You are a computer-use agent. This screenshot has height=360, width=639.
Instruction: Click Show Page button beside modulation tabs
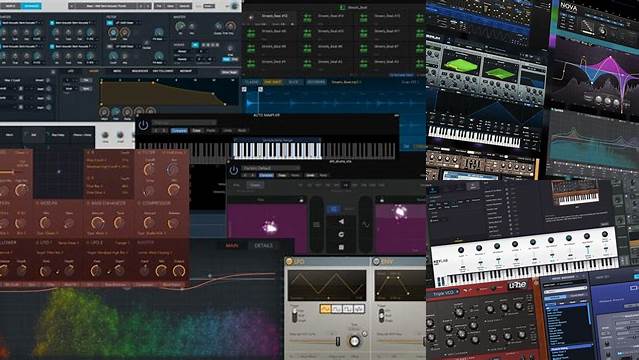pyautogui.click(x=229, y=72)
